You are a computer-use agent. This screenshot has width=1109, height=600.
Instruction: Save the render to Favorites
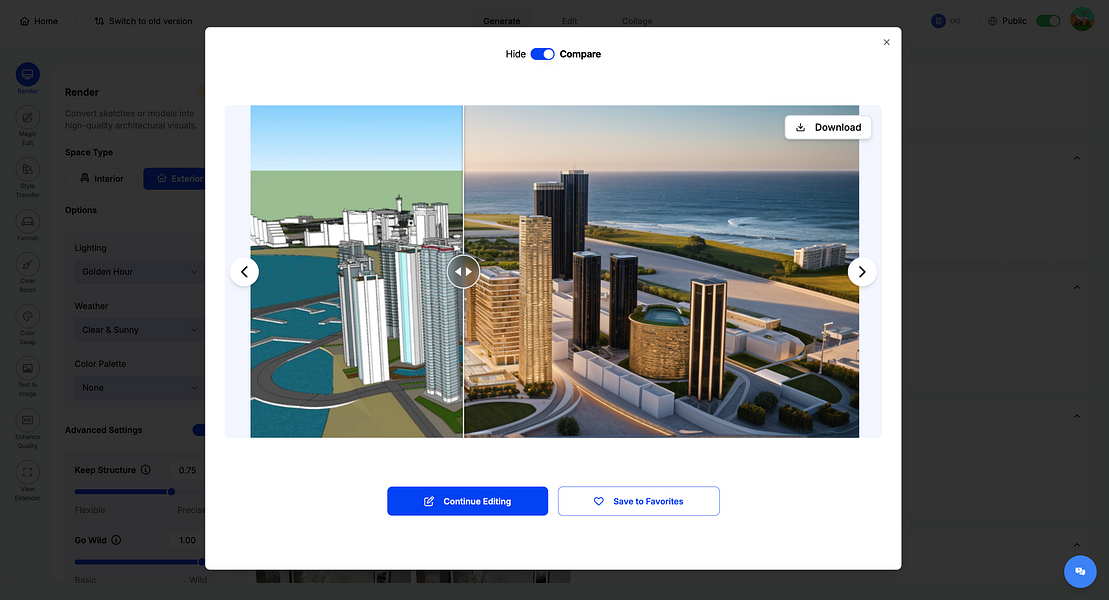(x=639, y=501)
